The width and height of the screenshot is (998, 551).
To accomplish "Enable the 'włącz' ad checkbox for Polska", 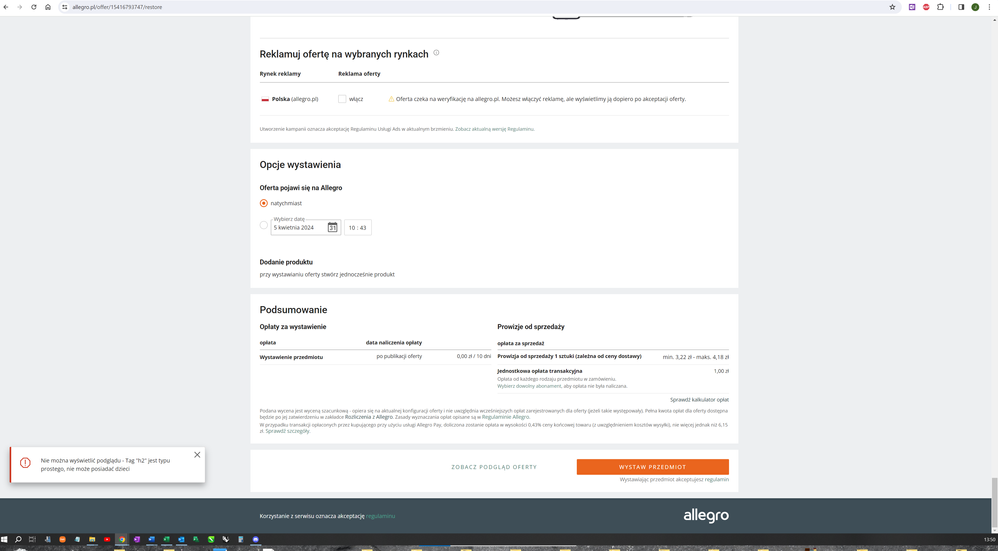I will pyautogui.click(x=342, y=99).
